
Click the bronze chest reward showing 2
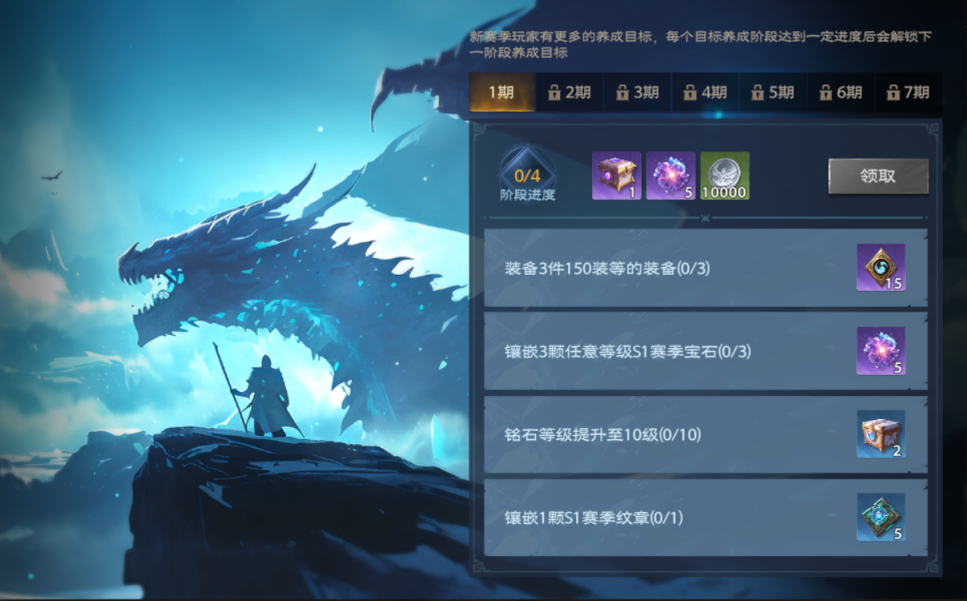pos(881,434)
